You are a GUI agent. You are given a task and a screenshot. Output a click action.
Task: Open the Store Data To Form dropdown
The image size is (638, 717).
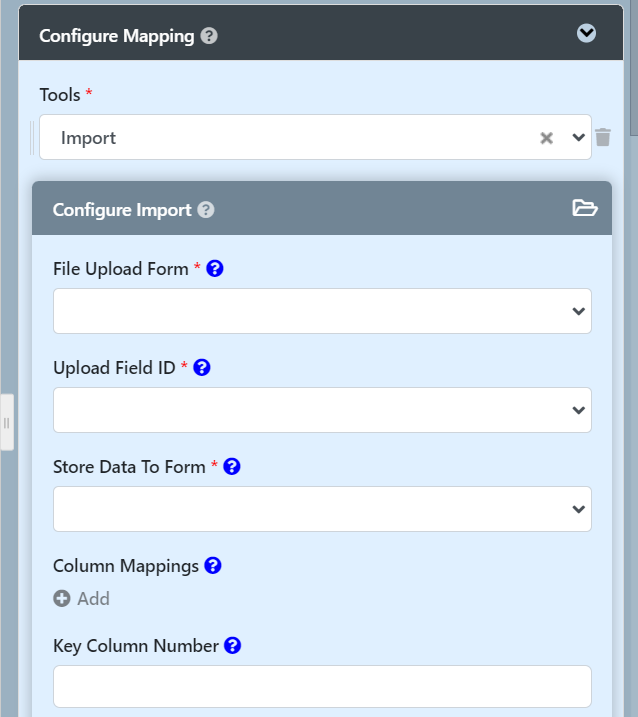click(x=321, y=509)
